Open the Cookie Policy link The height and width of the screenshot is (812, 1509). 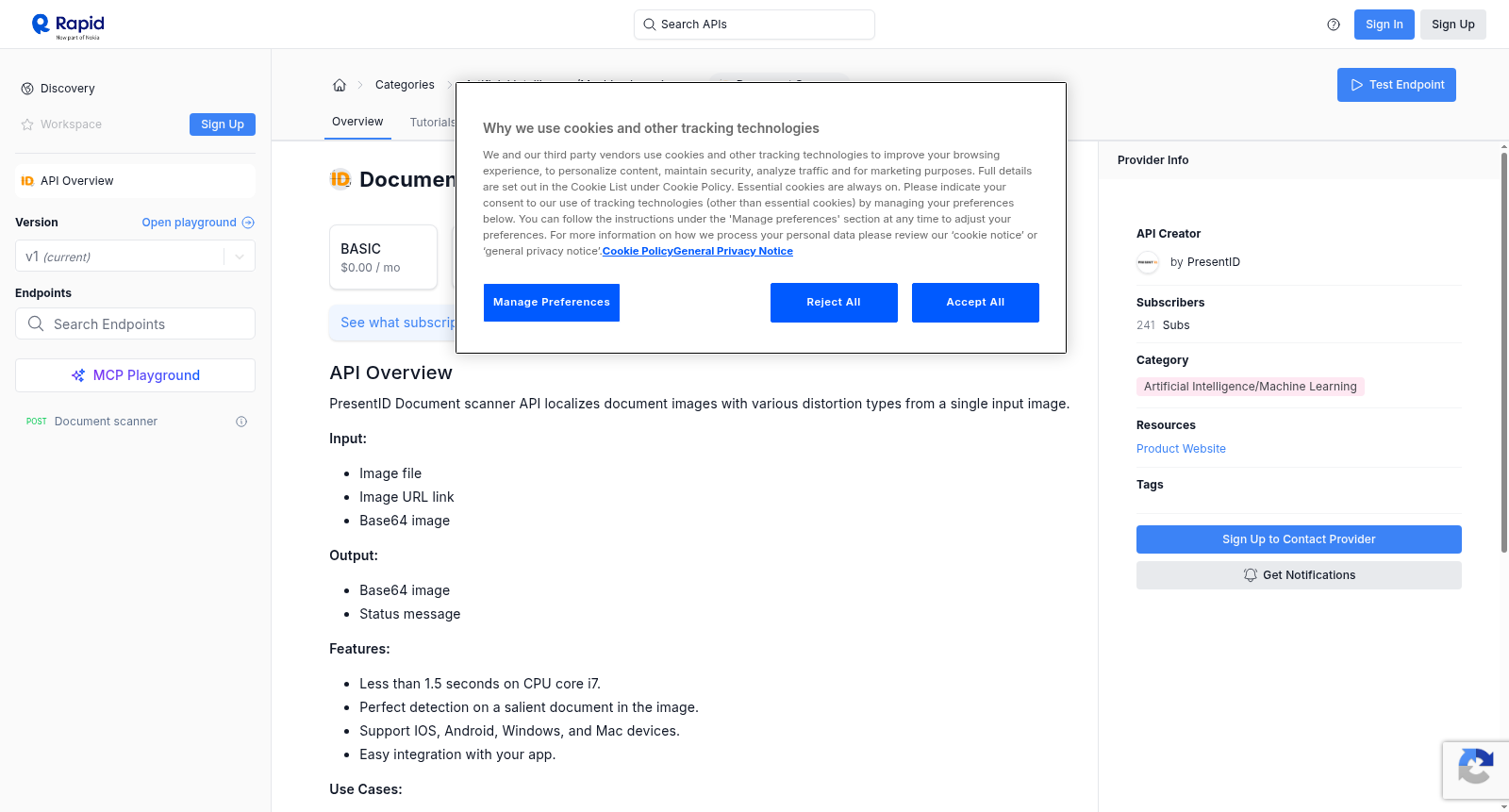pos(638,252)
